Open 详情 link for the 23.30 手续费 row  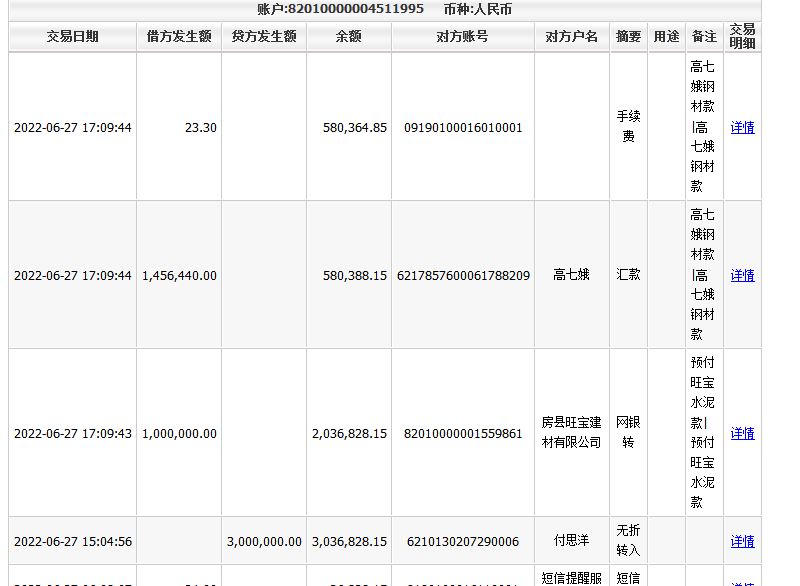[x=742, y=128]
